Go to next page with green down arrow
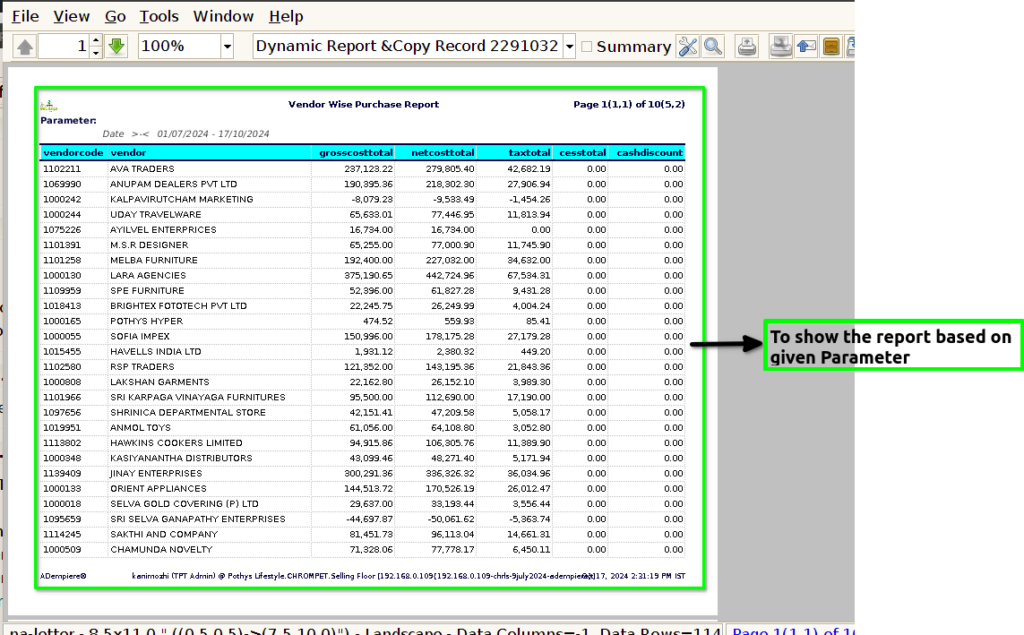The height and width of the screenshot is (635, 1024). 116,46
